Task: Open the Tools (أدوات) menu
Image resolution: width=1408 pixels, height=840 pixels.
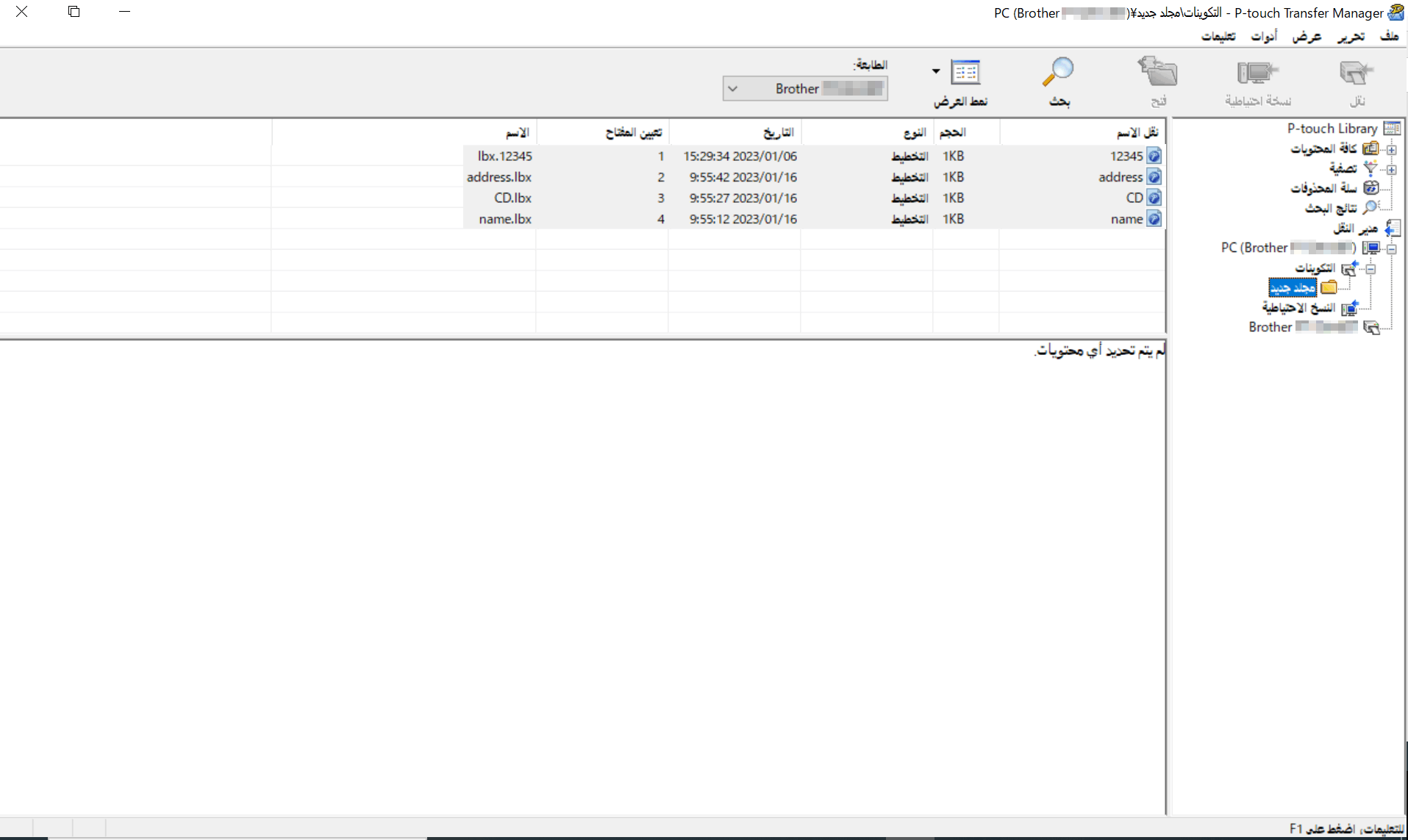Action: coord(1264,36)
